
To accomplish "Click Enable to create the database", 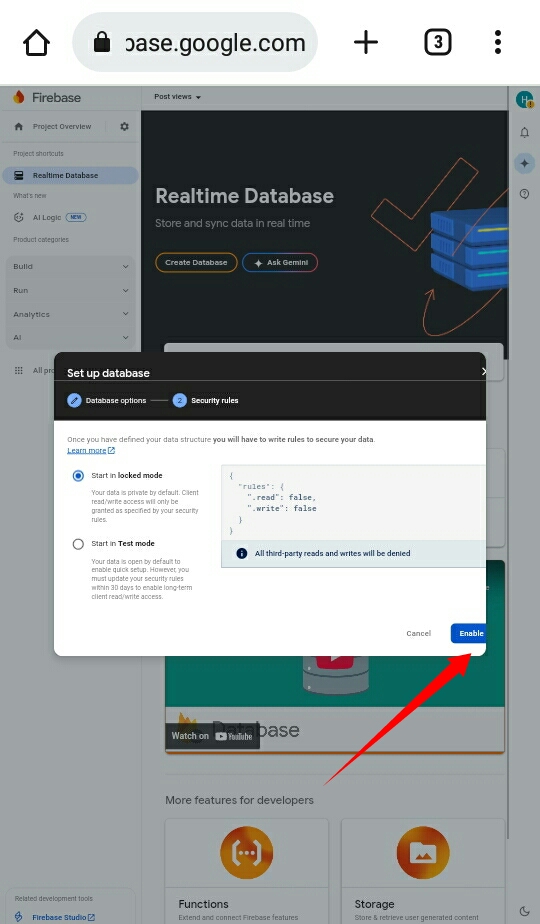I will coord(469,633).
